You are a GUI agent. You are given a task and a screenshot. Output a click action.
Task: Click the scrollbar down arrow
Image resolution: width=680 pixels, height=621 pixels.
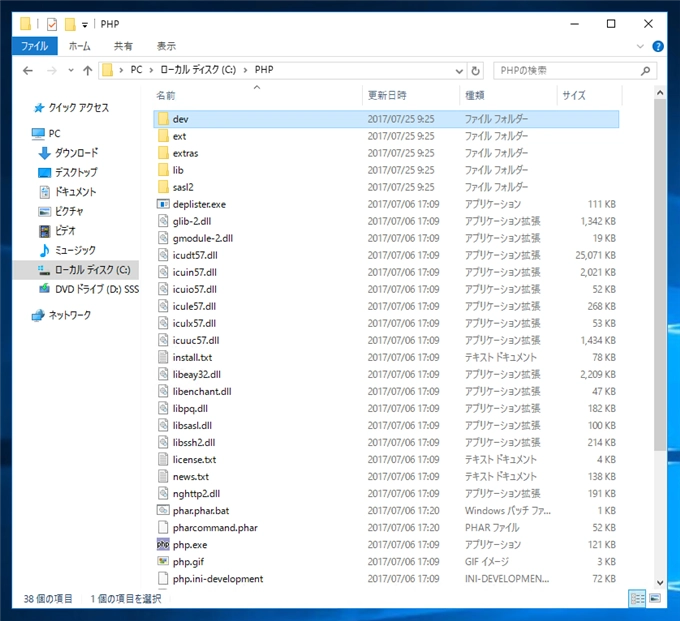pyautogui.click(x=660, y=582)
